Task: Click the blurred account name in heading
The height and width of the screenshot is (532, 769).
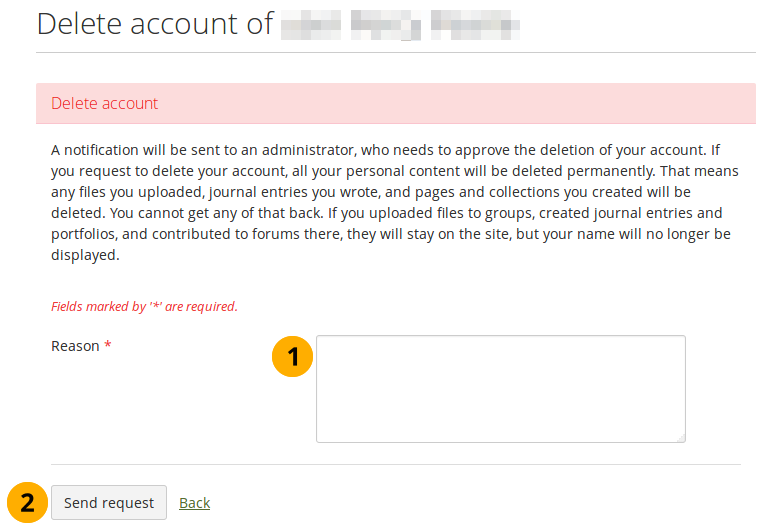Action: coord(400,24)
